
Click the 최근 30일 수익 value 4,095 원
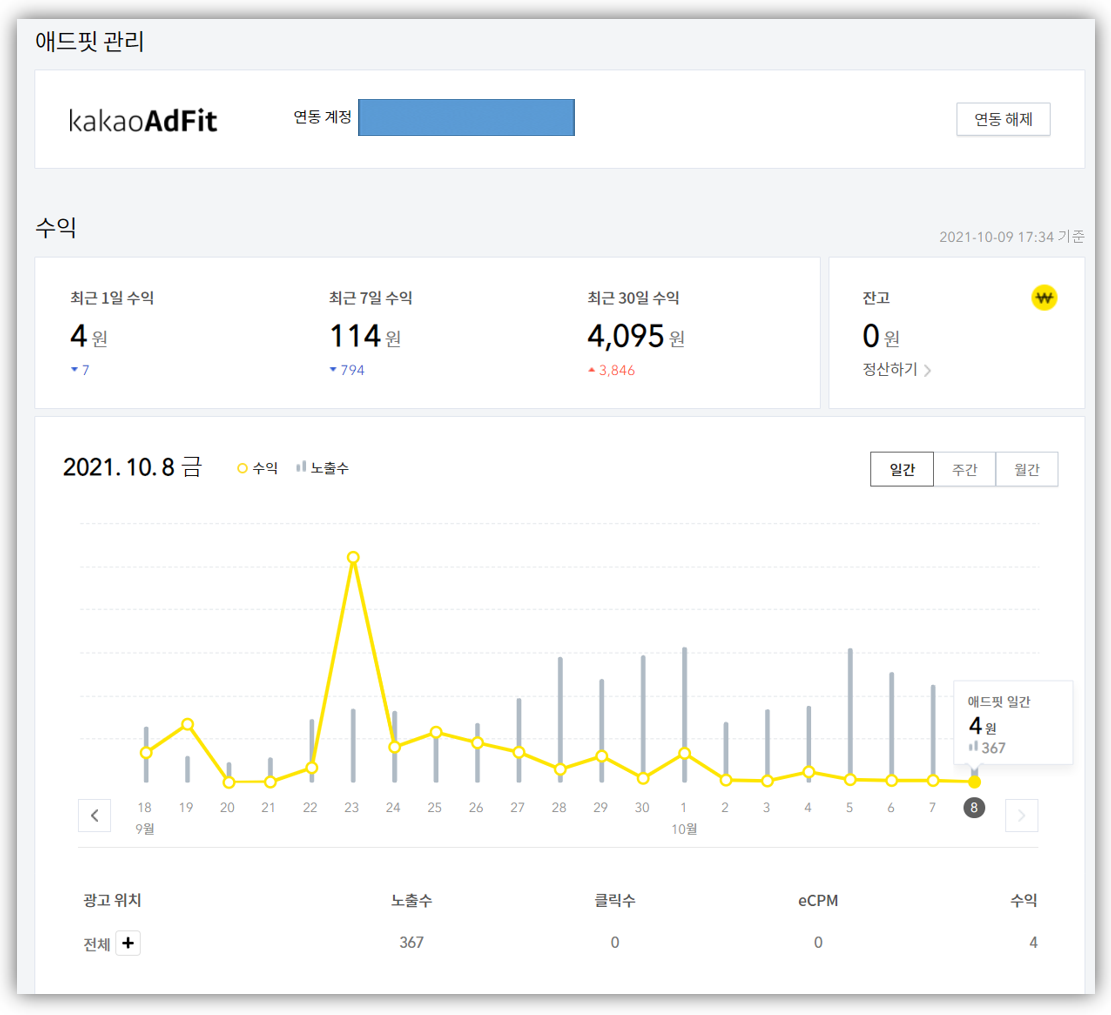pos(636,336)
